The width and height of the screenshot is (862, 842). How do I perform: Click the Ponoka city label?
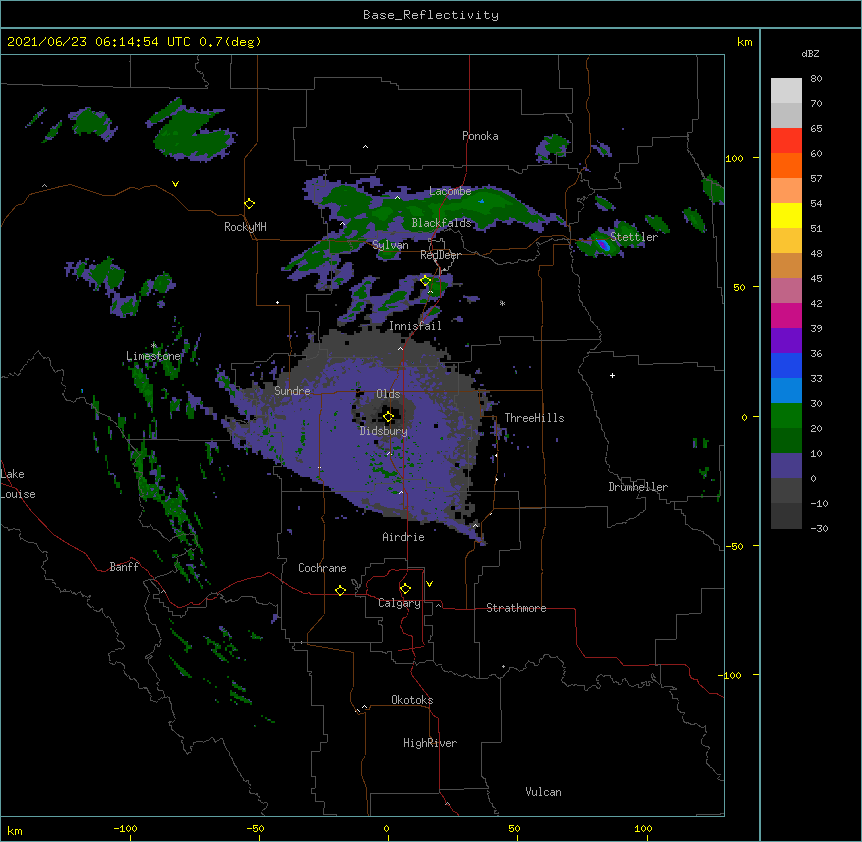pyautogui.click(x=480, y=136)
